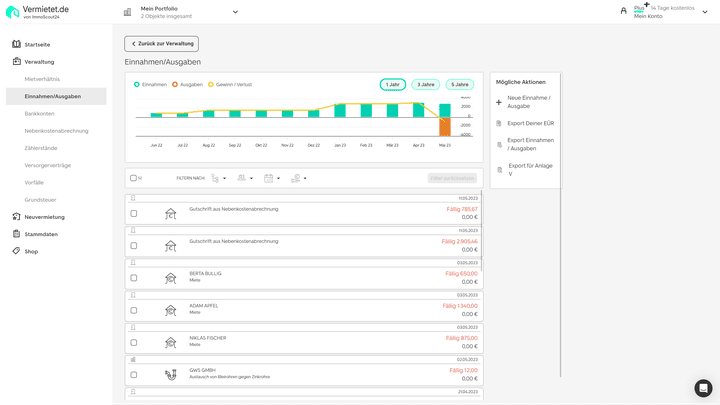Toggle Ausgaben orange legend marker

pyautogui.click(x=175, y=85)
